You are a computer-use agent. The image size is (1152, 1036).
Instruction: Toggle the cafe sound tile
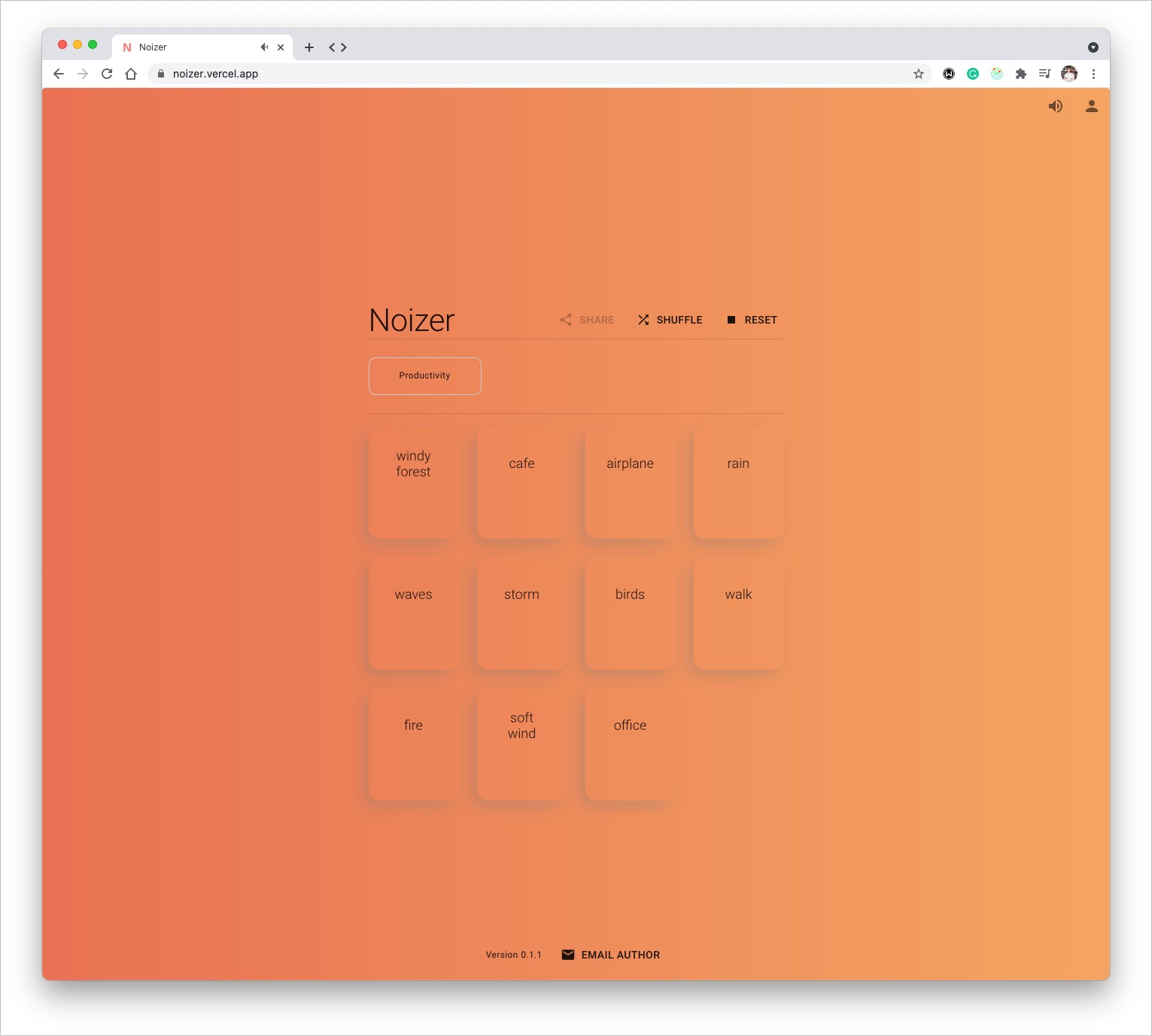pyautogui.click(x=522, y=482)
